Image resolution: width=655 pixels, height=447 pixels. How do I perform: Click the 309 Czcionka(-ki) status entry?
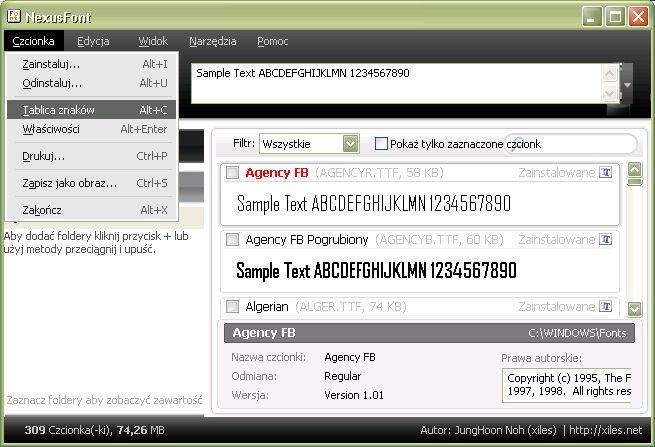point(69,430)
